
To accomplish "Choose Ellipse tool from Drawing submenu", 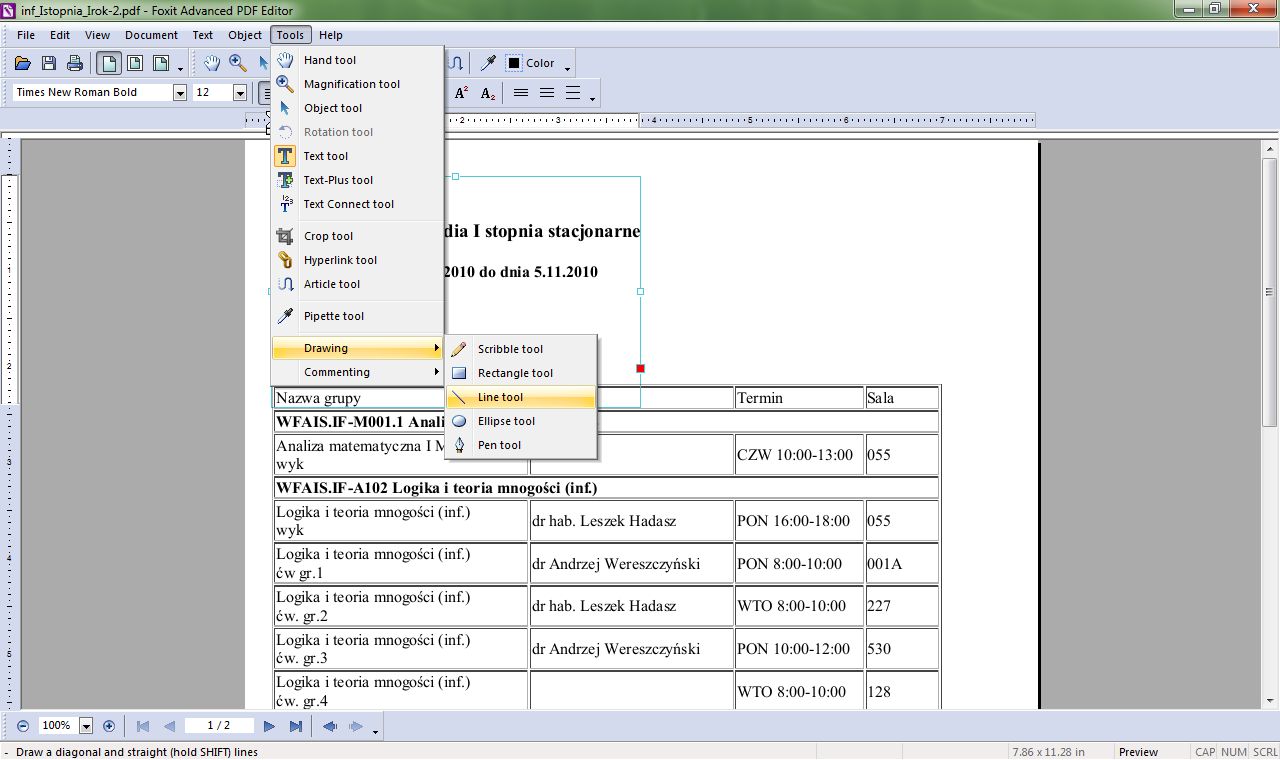I will (x=521, y=421).
